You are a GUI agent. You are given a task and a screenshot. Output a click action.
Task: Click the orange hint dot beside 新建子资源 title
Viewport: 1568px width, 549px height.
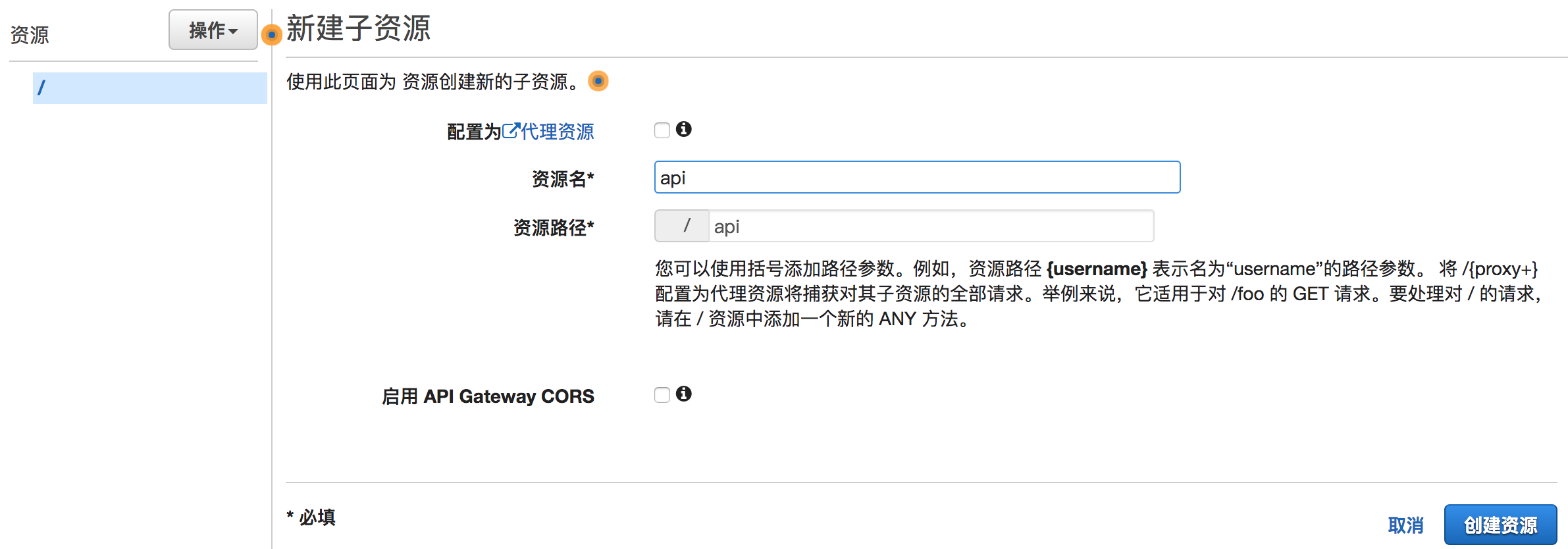[271, 34]
